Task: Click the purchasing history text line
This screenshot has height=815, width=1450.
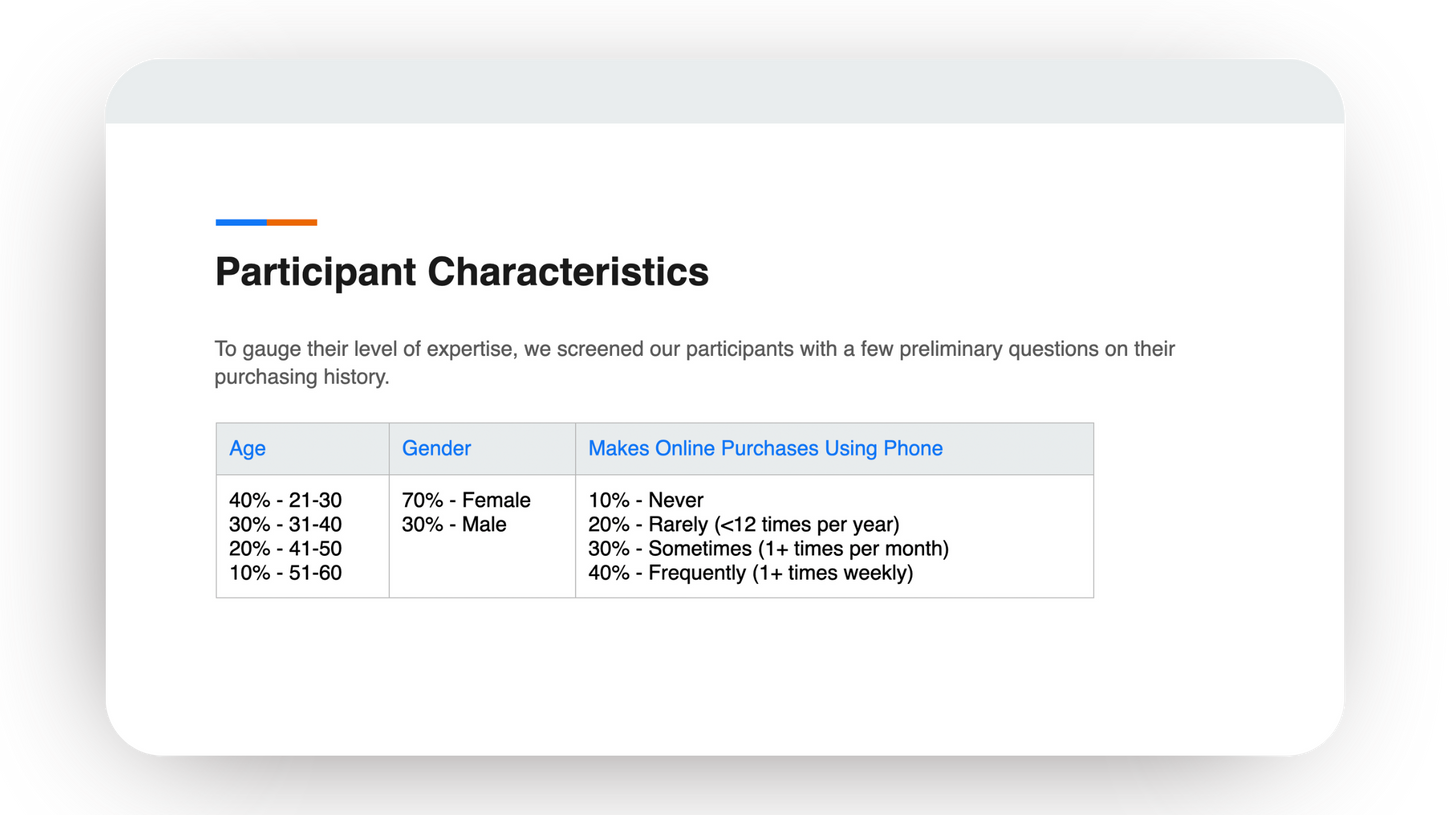Action: [x=301, y=377]
